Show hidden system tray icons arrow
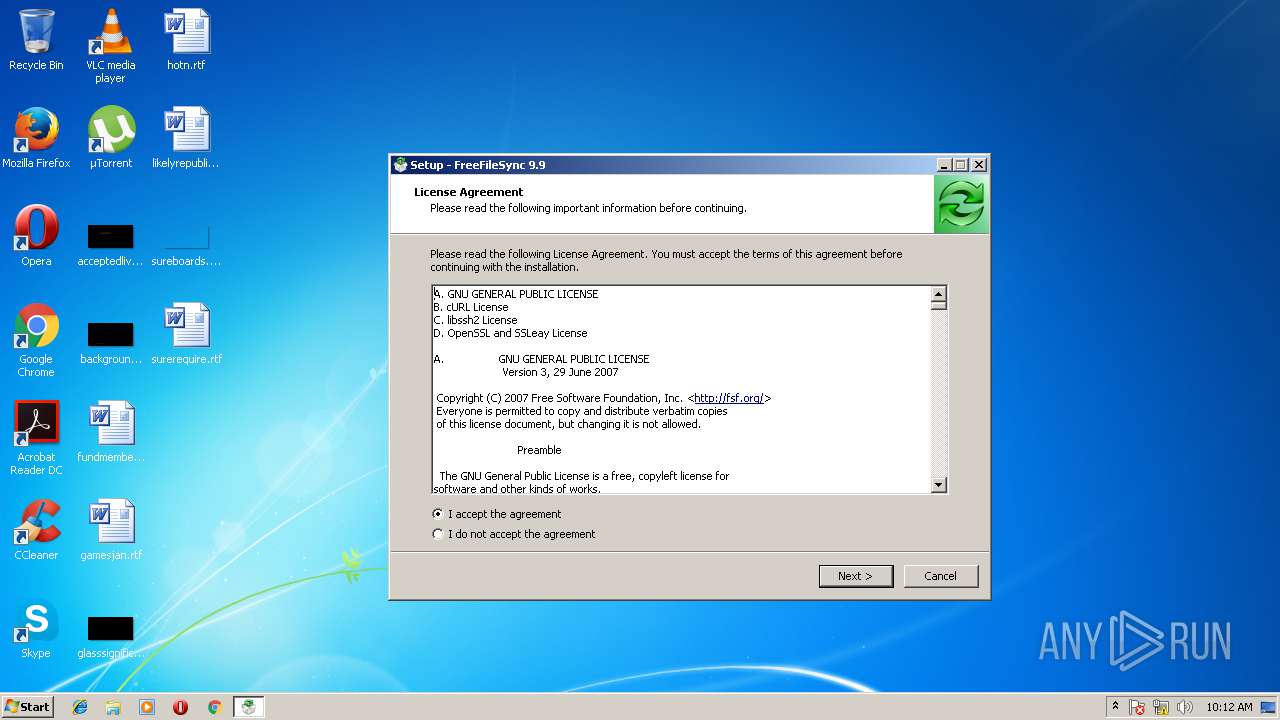Viewport: 1280px width, 720px height. 1115,706
